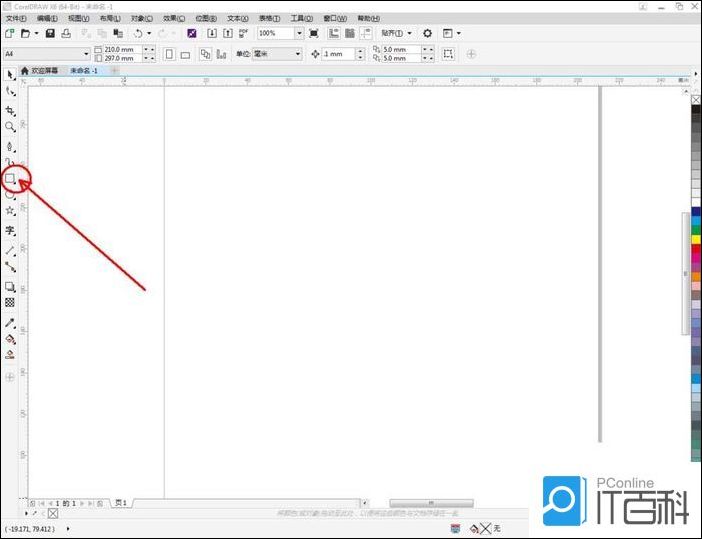Open the 编辑(E) menu

point(47,18)
